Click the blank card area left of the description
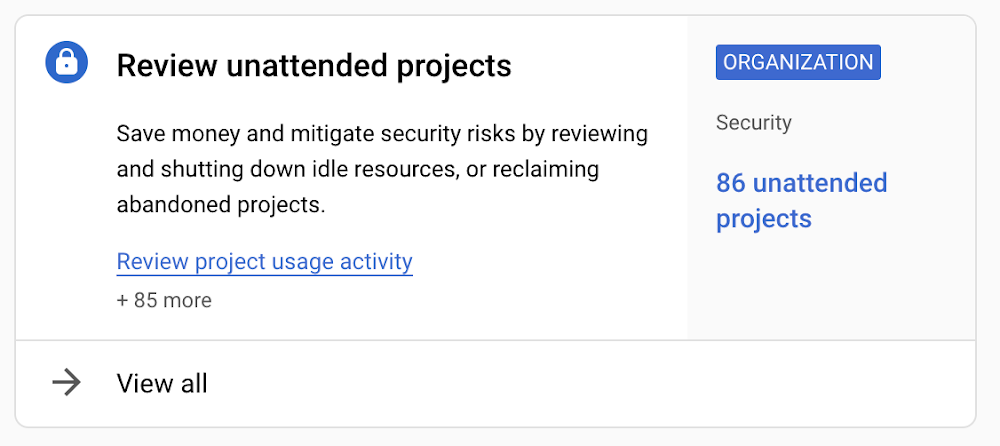 (67, 200)
